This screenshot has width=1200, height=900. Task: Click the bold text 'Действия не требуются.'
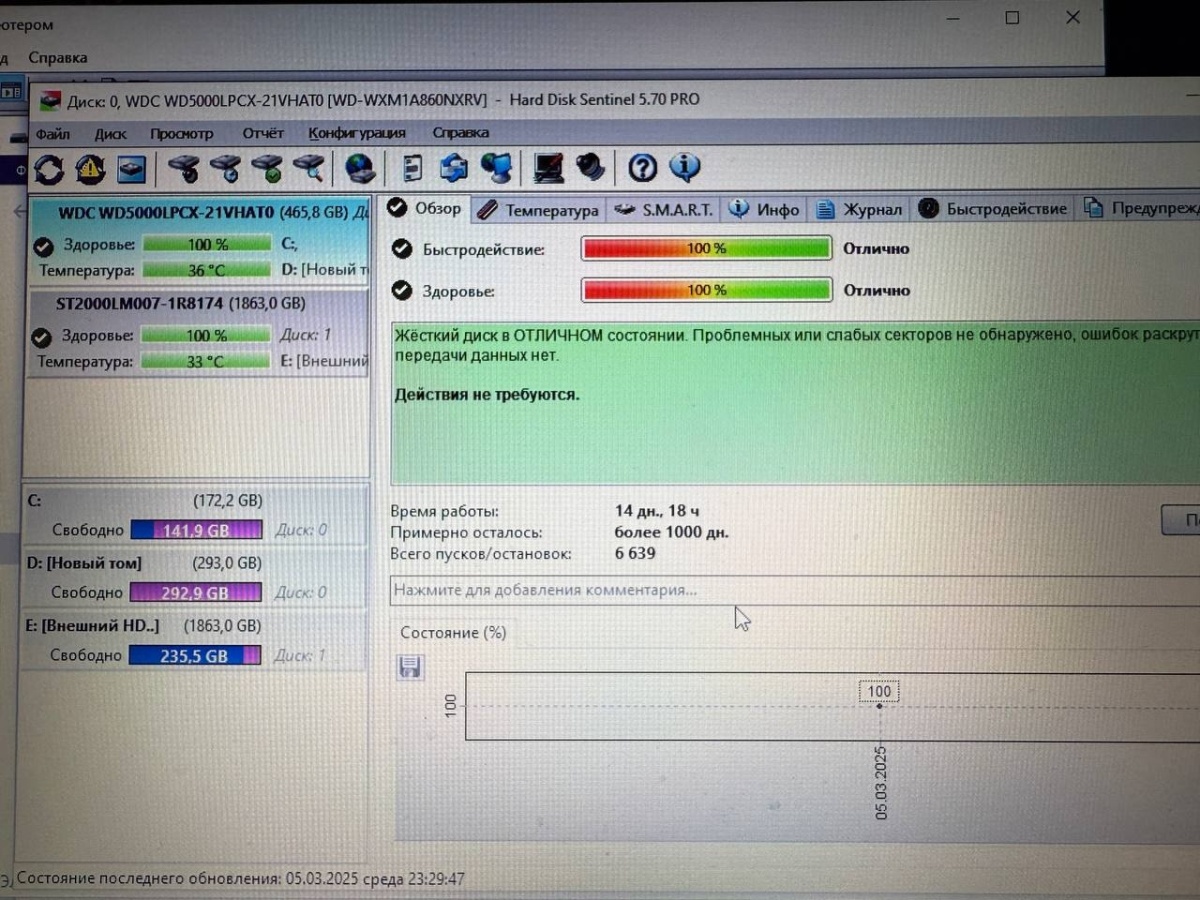click(x=487, y=395)
